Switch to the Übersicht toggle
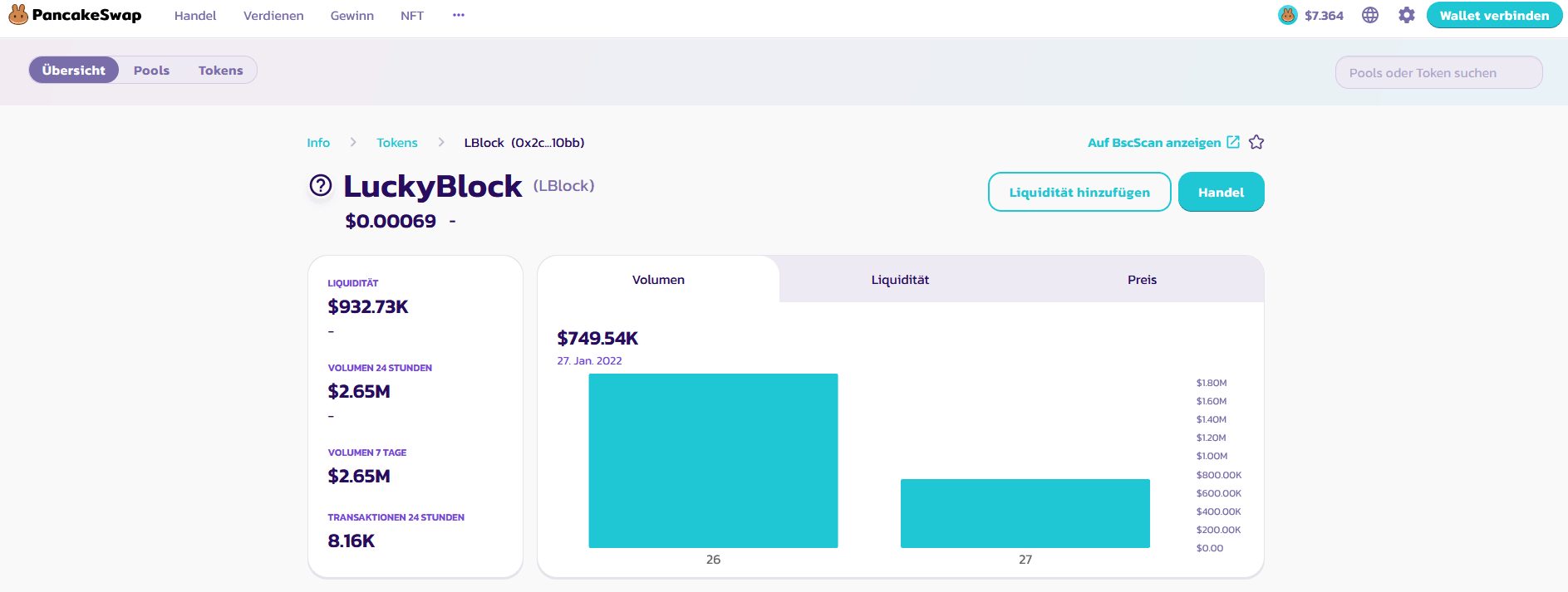The image size is (1568, 592). tap(74, 71)
